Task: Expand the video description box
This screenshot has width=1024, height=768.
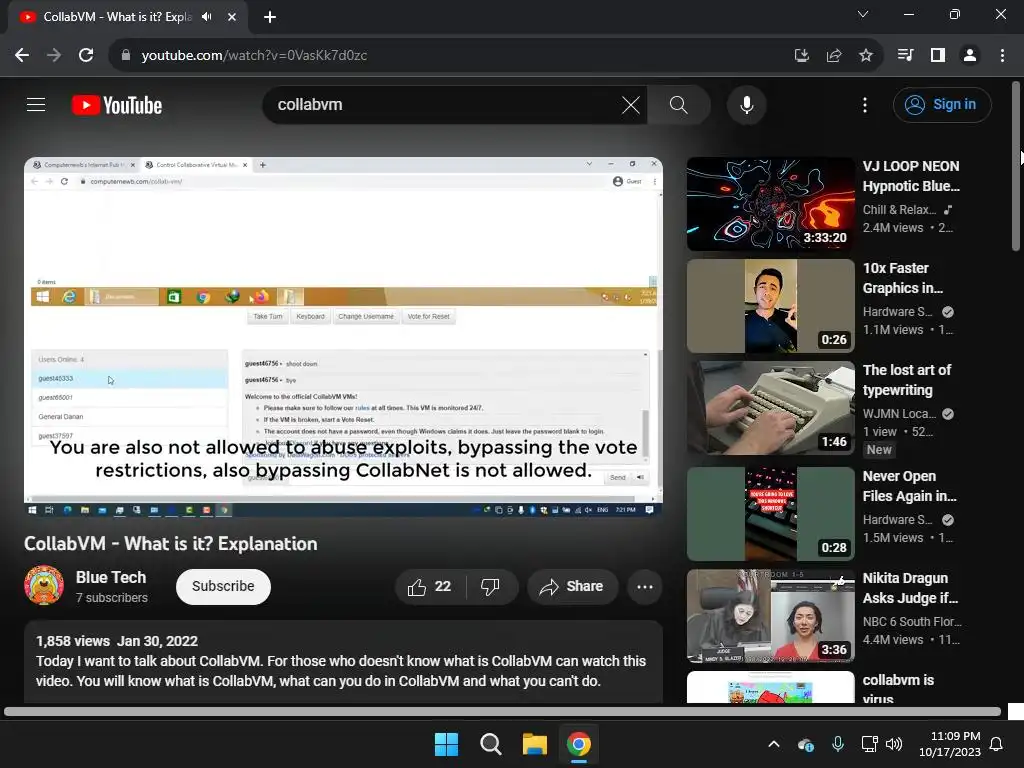Action: pos(344,662)
